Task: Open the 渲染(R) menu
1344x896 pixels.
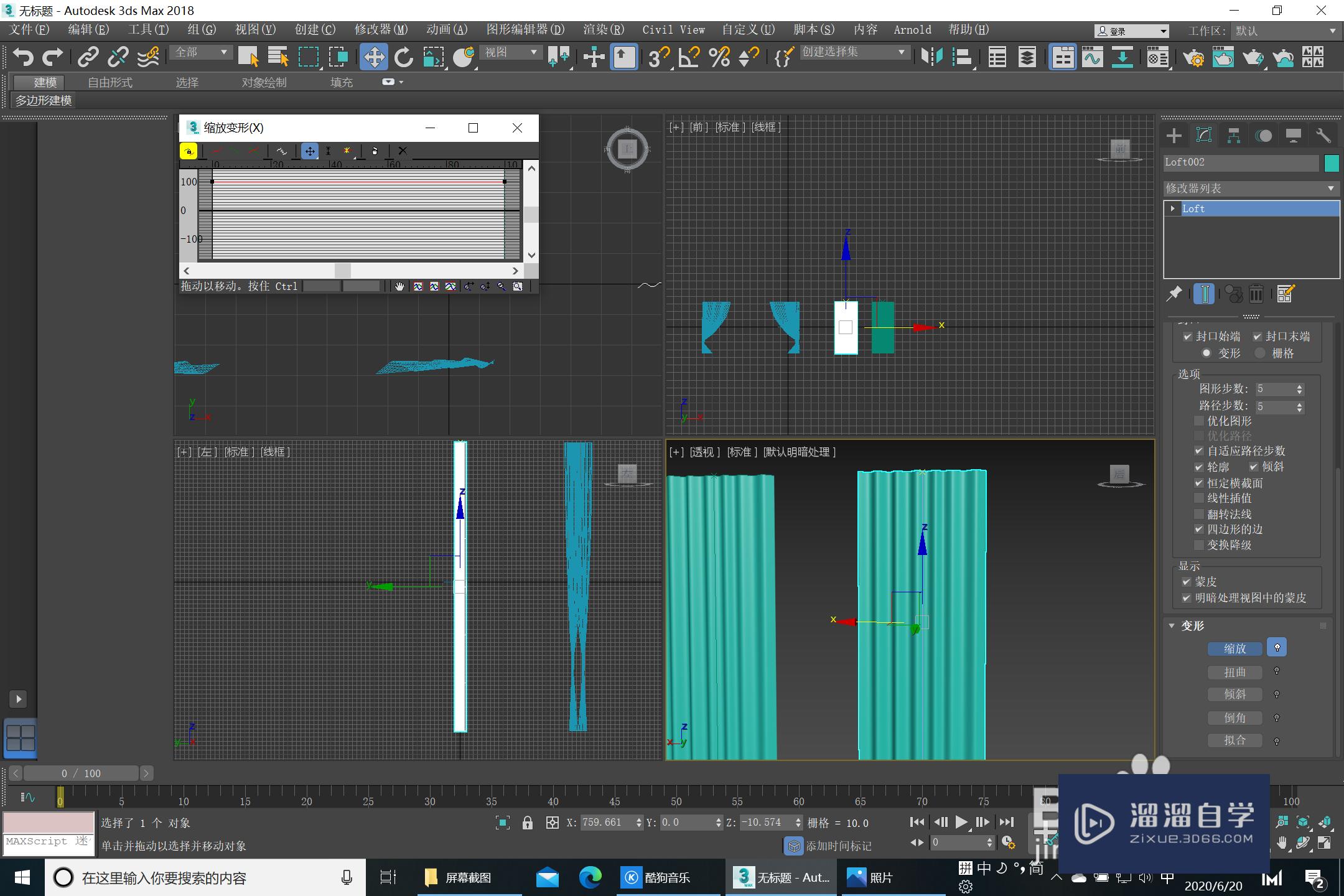Action: (x=604, y=30)
